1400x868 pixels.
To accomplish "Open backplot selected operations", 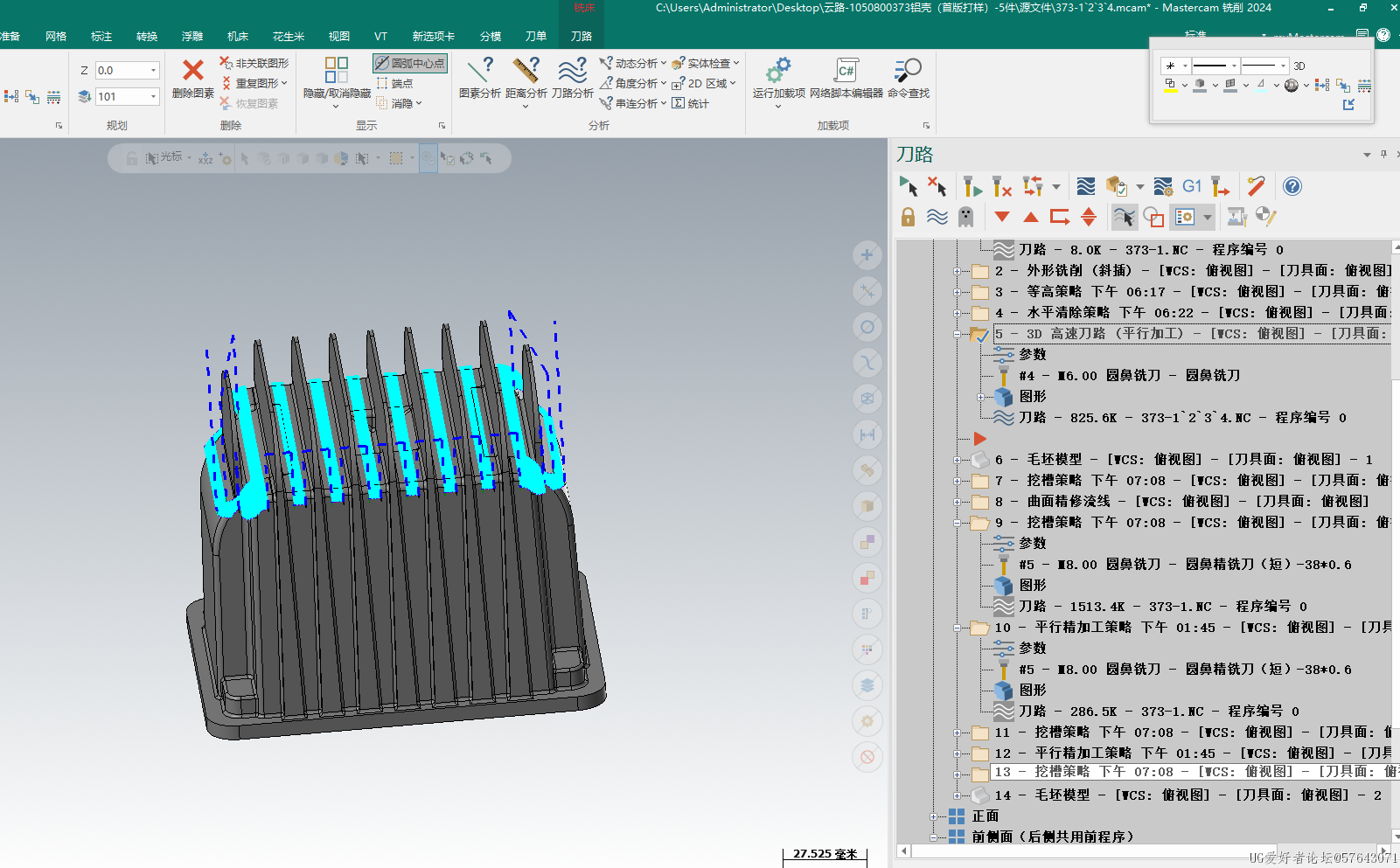I will (x=1086, y=186).
